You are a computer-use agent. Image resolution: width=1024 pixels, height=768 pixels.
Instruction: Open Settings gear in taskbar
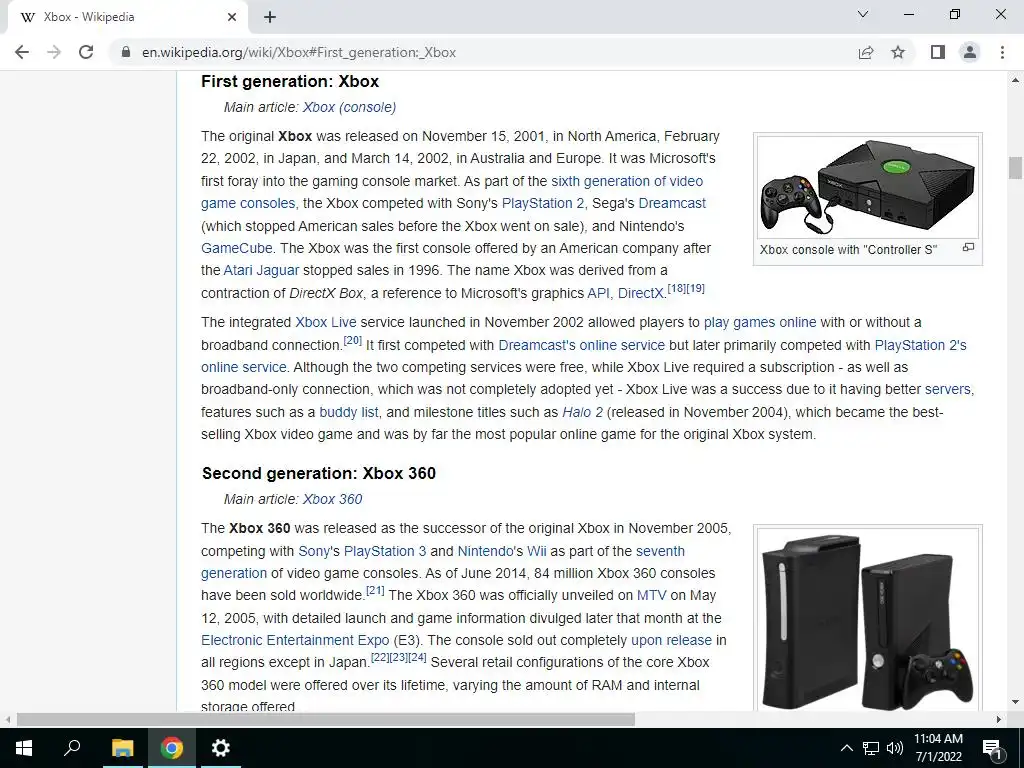[x=221, y=748]
